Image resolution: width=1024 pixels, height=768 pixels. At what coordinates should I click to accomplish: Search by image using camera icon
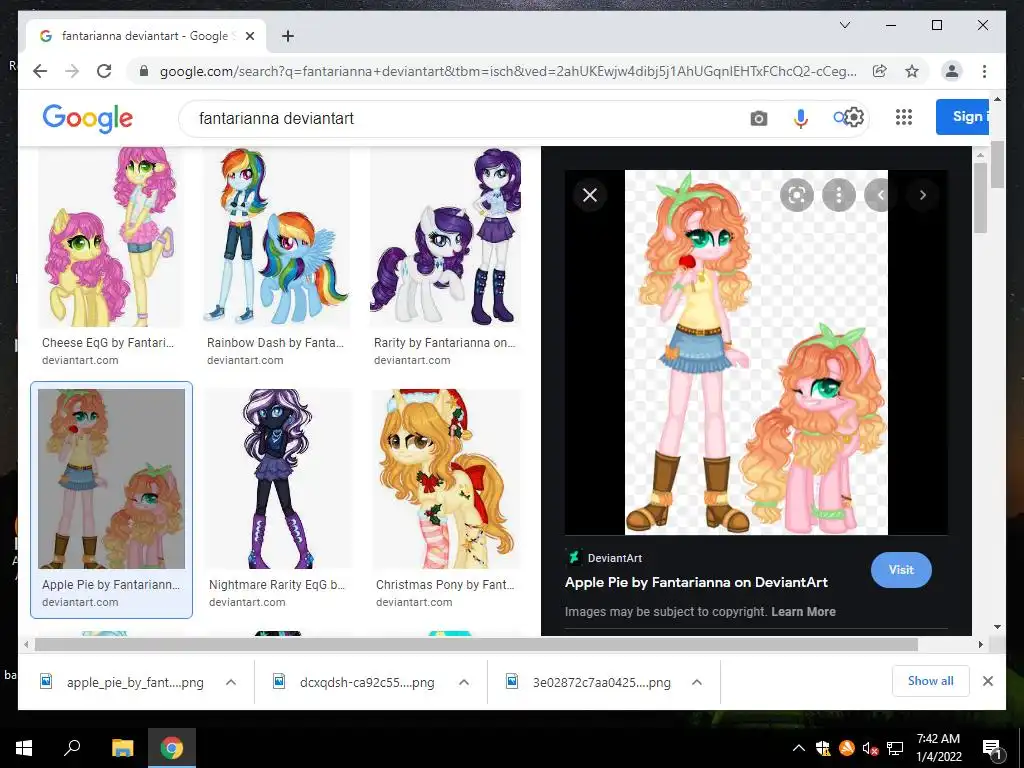click(758, 118)
